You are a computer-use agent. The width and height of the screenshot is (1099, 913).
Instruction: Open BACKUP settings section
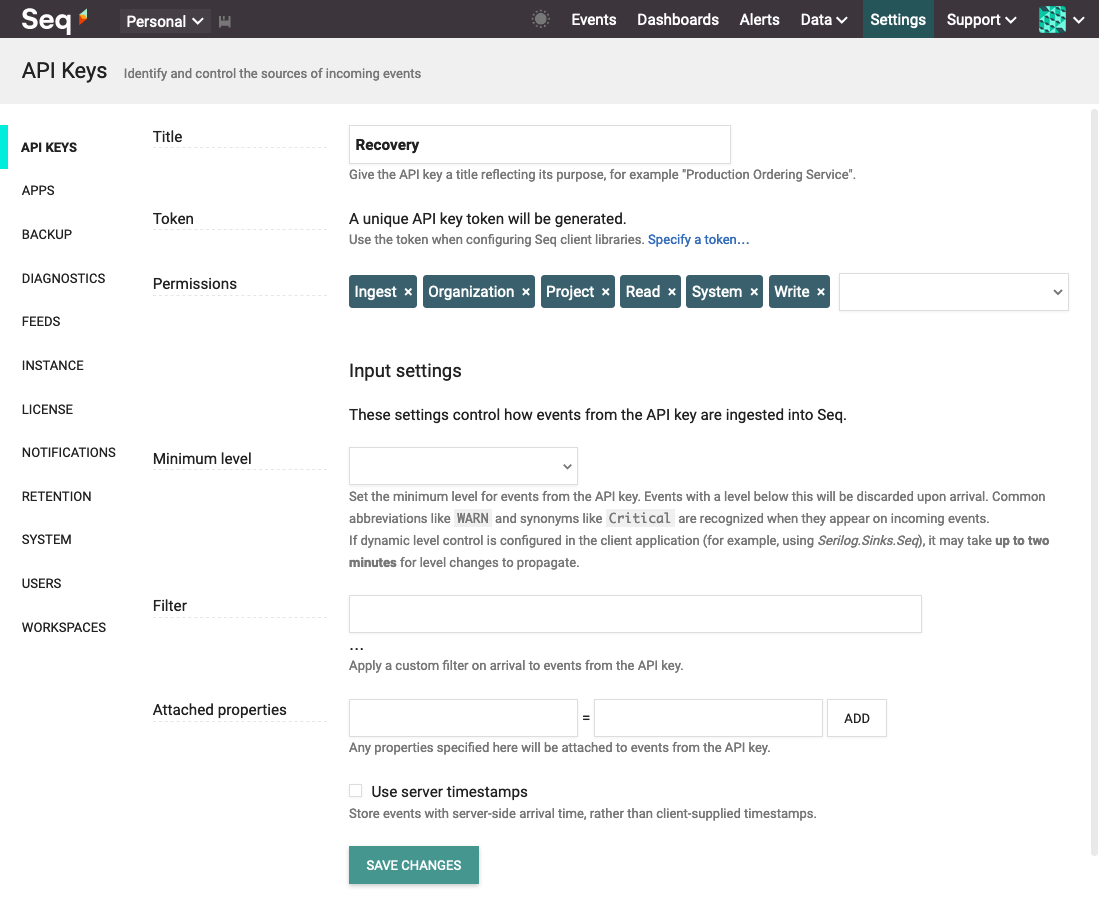pos(47,235)
